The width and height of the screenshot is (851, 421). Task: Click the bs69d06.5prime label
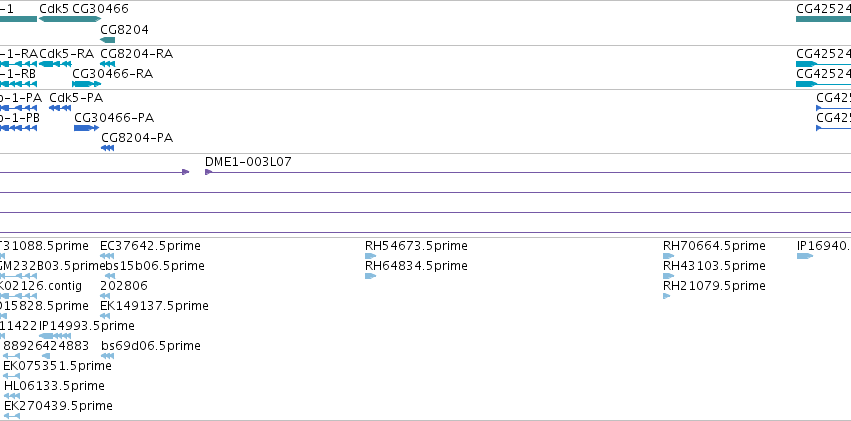tap(151, 346)
